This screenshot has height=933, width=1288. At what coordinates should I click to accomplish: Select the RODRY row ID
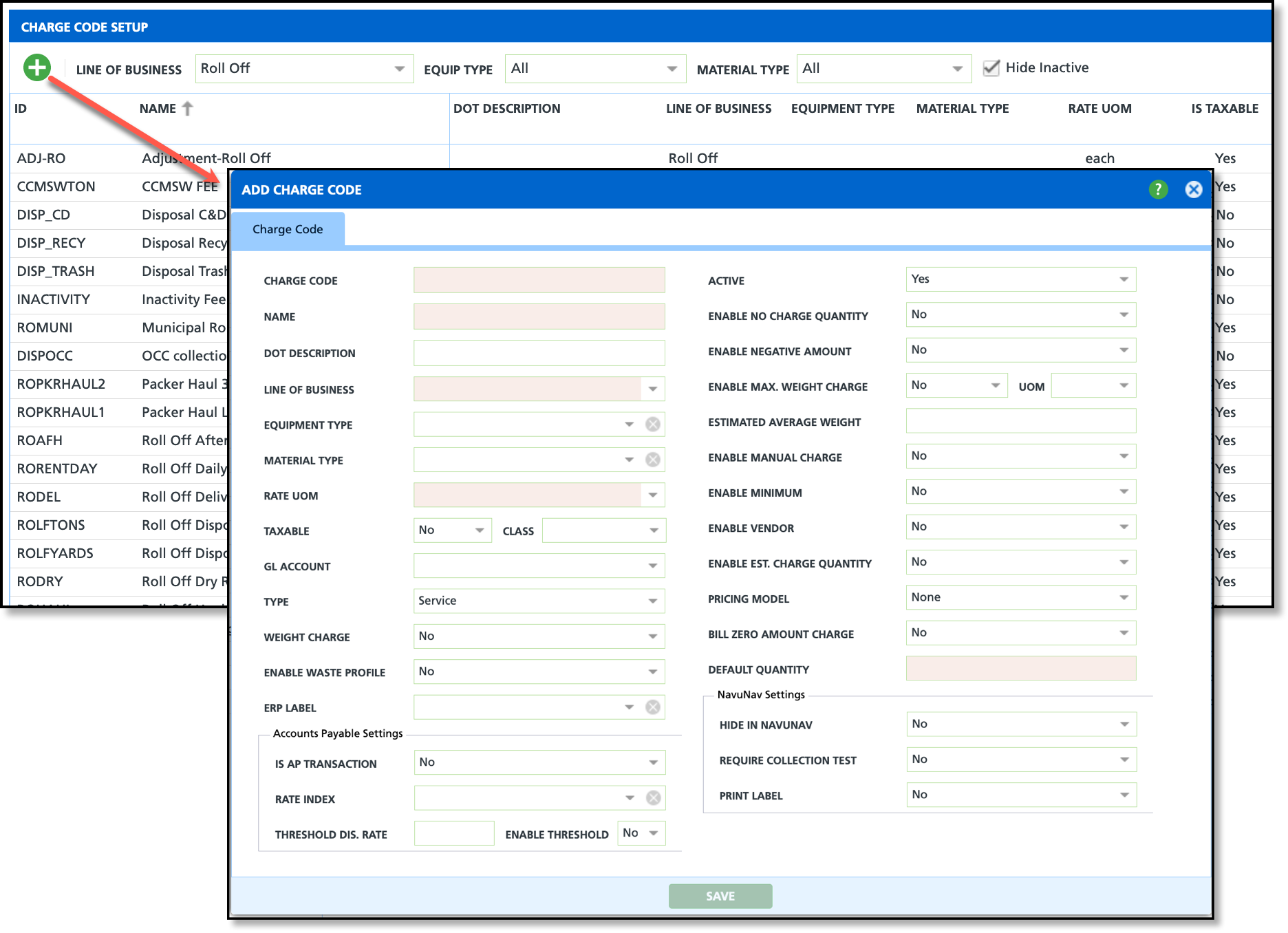click(40, 581)
